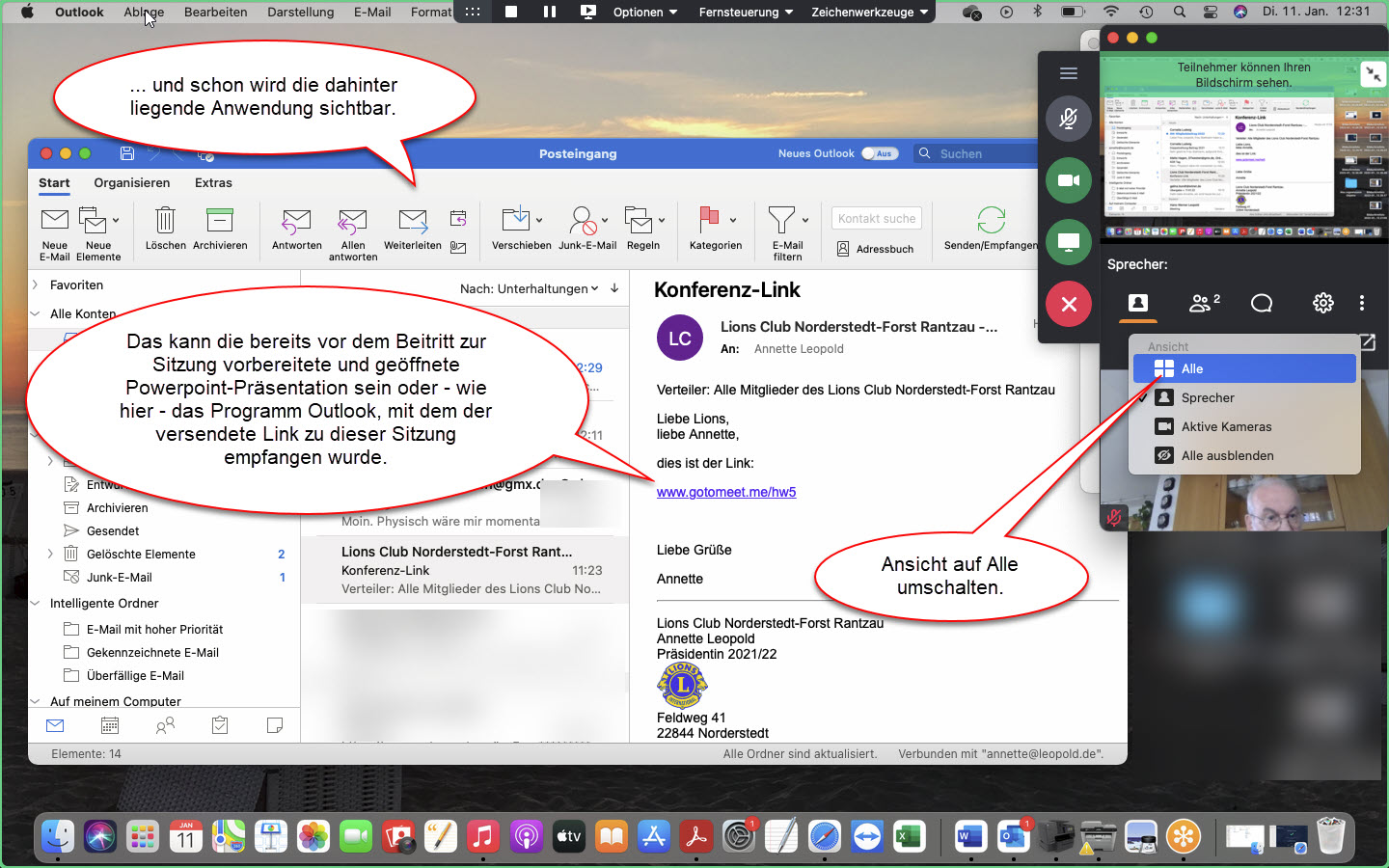
Task: Open Gekennzeichnete E-Mail smart folder
Action: [x=152, y=652]
